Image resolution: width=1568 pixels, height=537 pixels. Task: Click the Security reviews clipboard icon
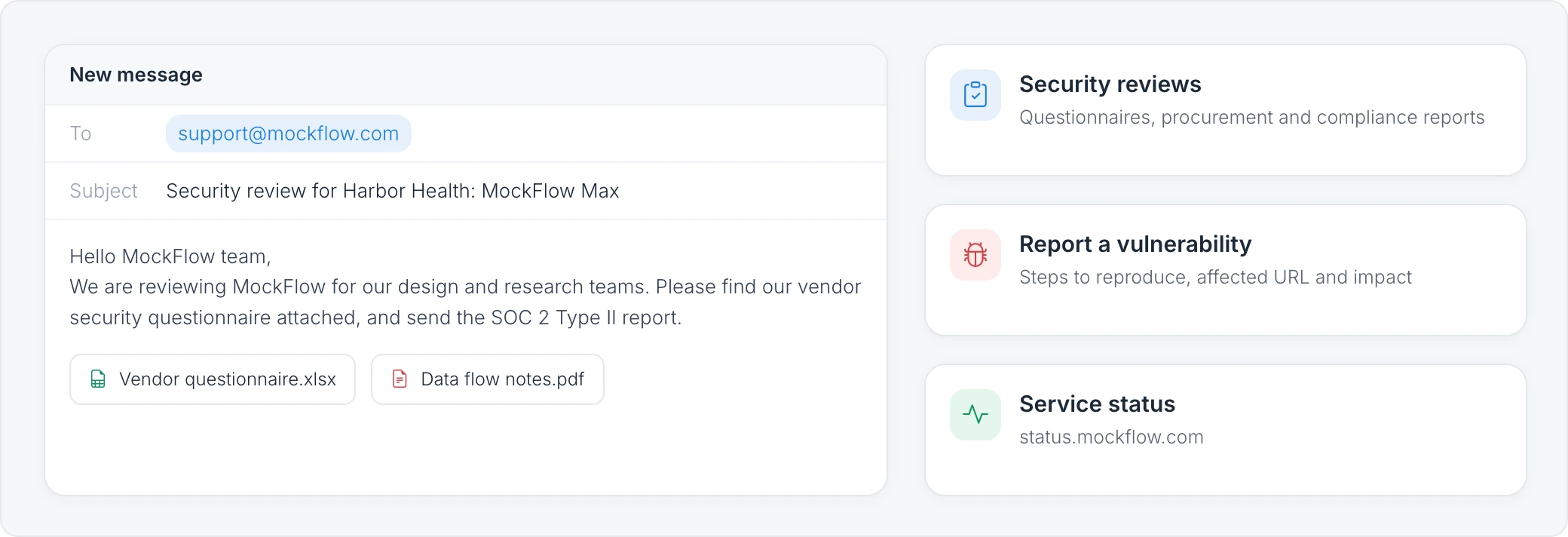tap(975, 95)
